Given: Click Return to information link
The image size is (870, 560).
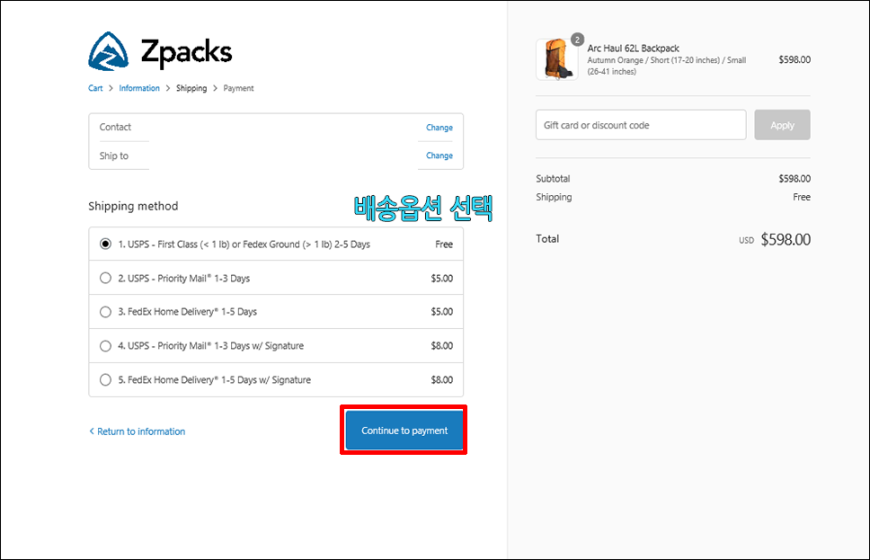Looking at the screenshot, I should (137, 431).
